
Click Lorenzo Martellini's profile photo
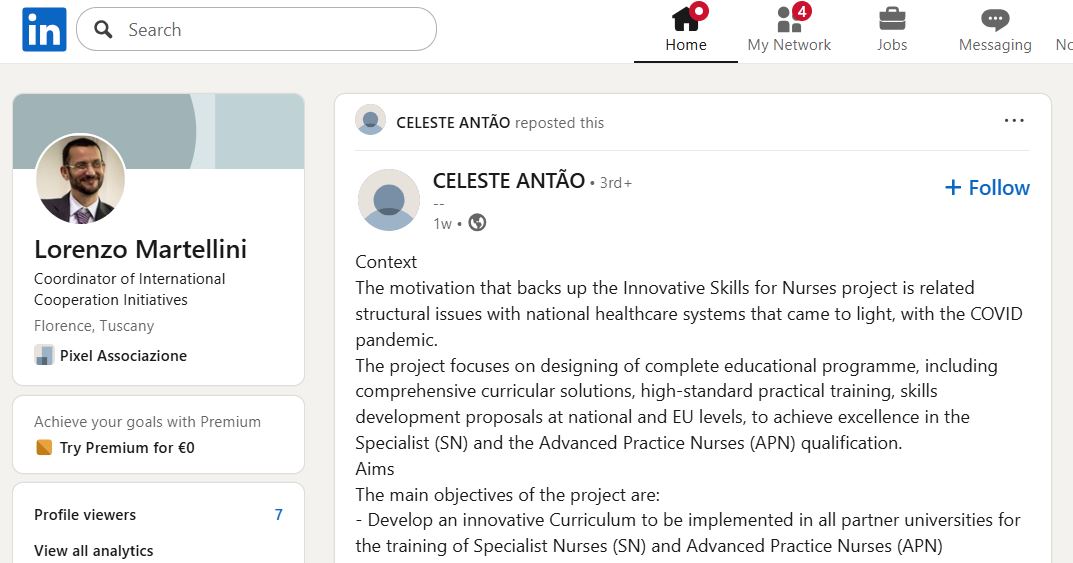tap(80, 180)
